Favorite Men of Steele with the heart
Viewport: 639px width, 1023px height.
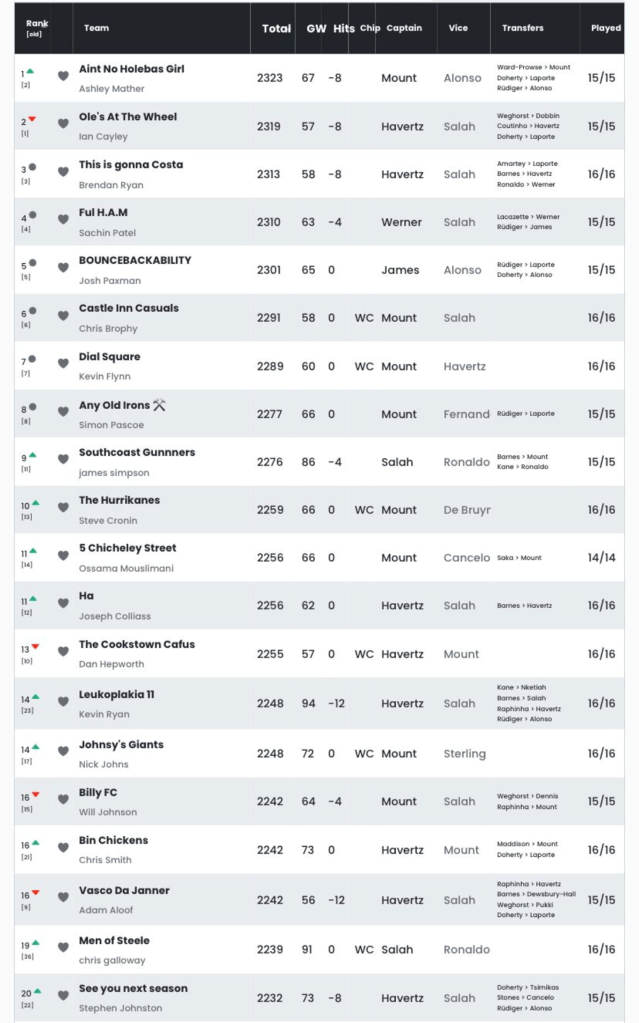(63, 948)
